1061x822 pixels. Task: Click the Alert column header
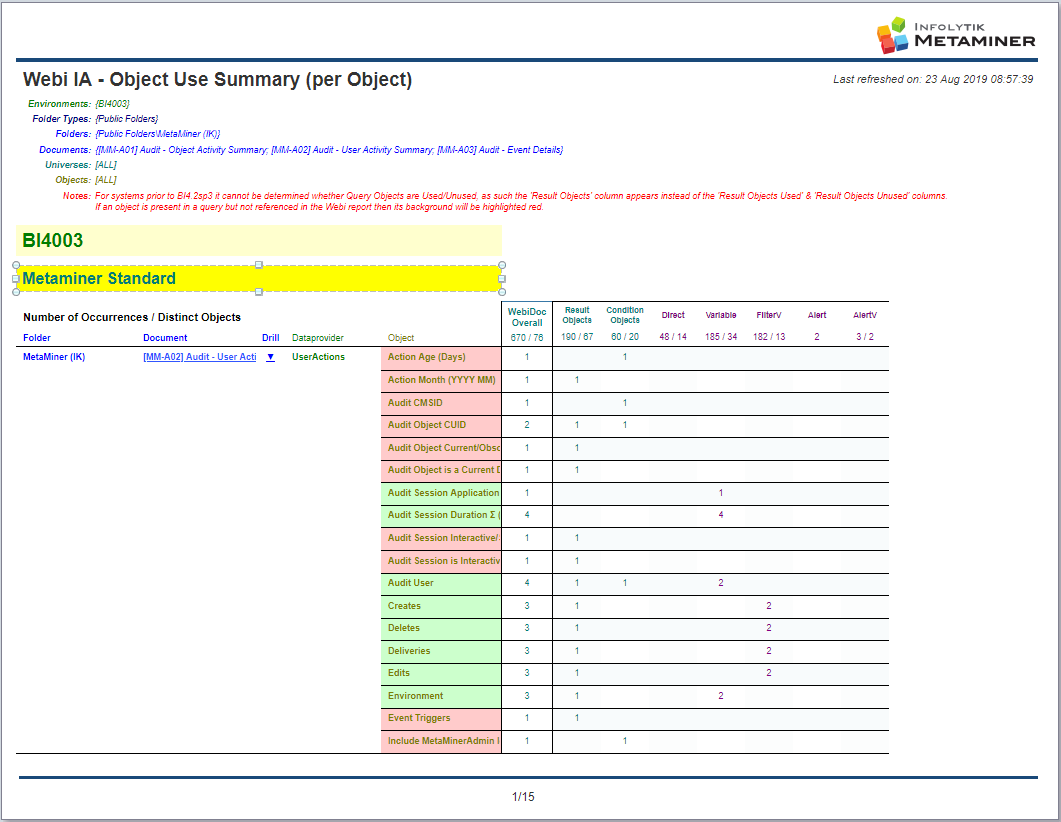[817, 315]
